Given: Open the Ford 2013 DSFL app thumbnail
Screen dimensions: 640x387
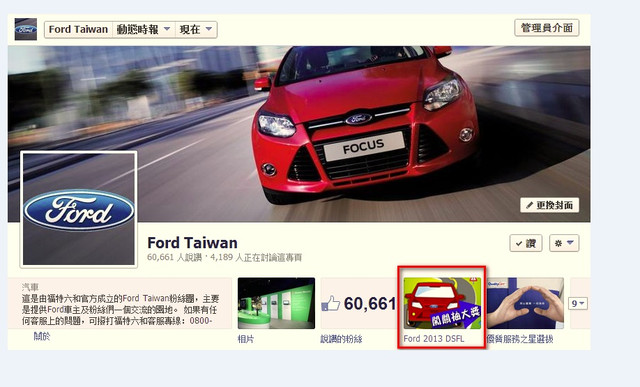Looking at the screenshot, I should pos(442,303).
